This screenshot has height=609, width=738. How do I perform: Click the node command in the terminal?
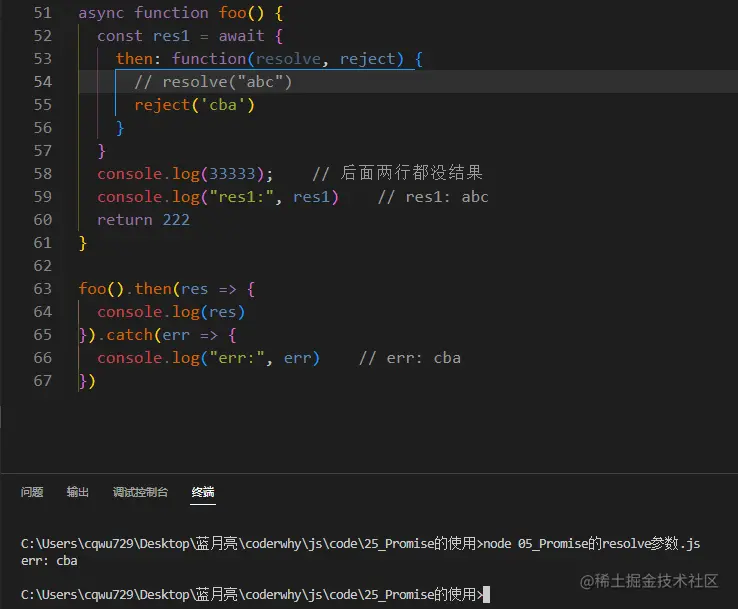[592, 544]
